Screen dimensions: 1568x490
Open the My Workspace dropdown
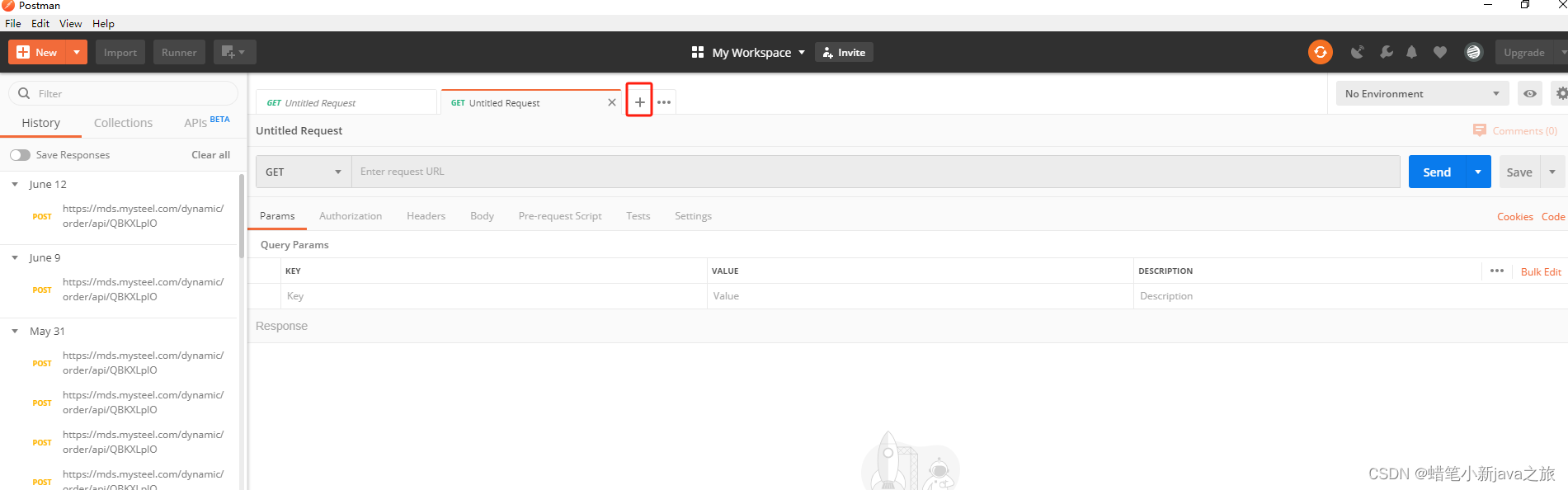click(758, 52)
